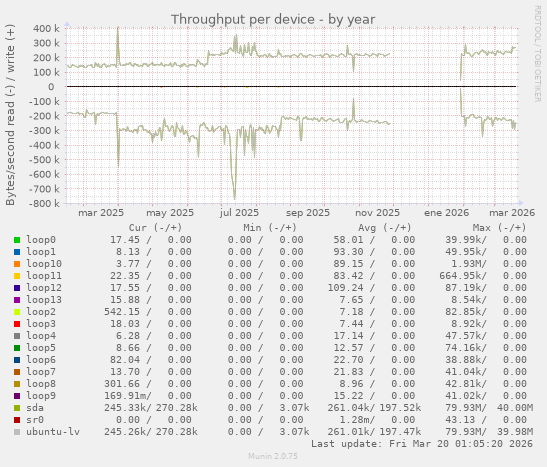Image resolution: width=547 pixels, height=467 pixels.
Task: Click the loop11 yellow color swatch
Action: 17,276
